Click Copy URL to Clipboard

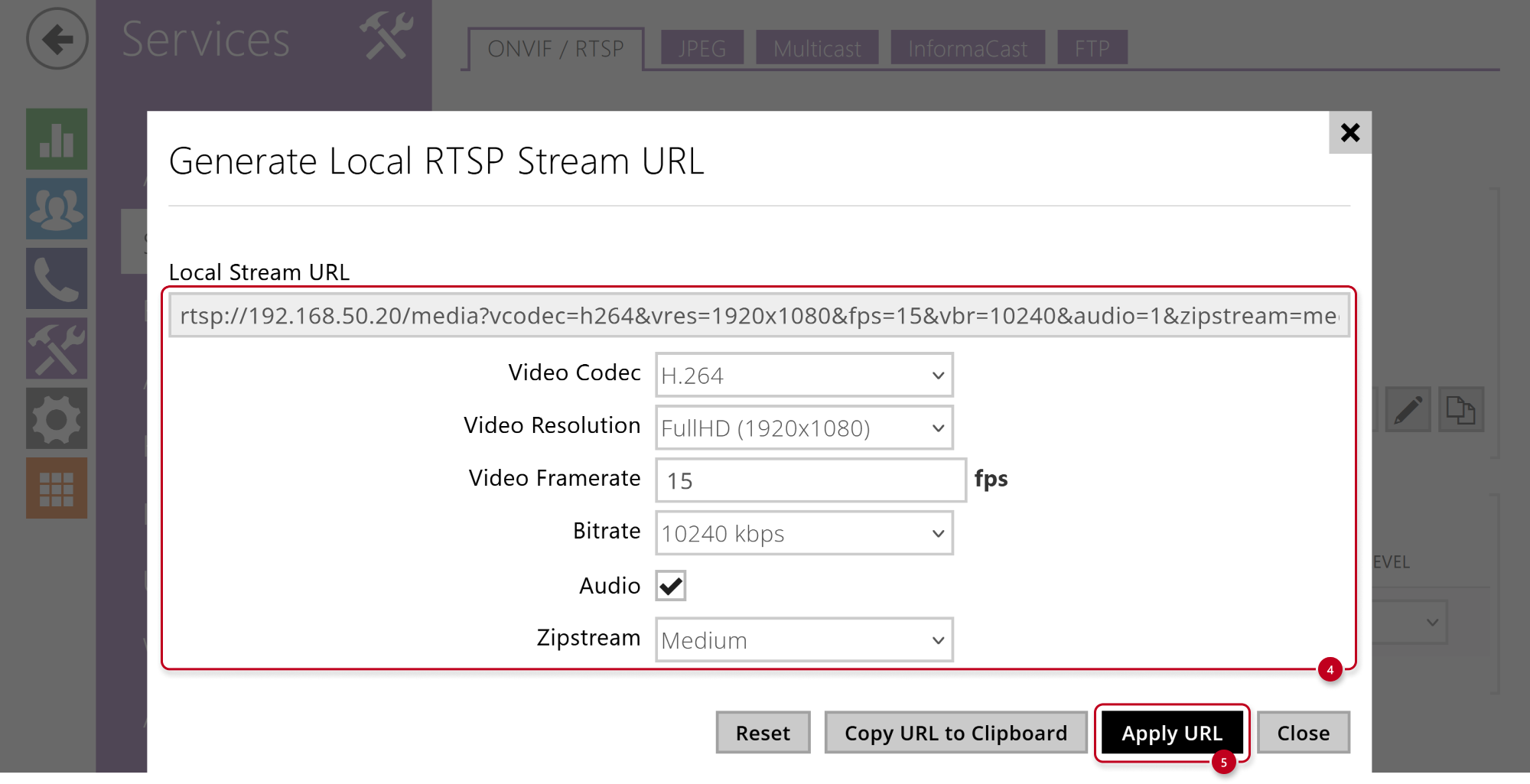955,733
